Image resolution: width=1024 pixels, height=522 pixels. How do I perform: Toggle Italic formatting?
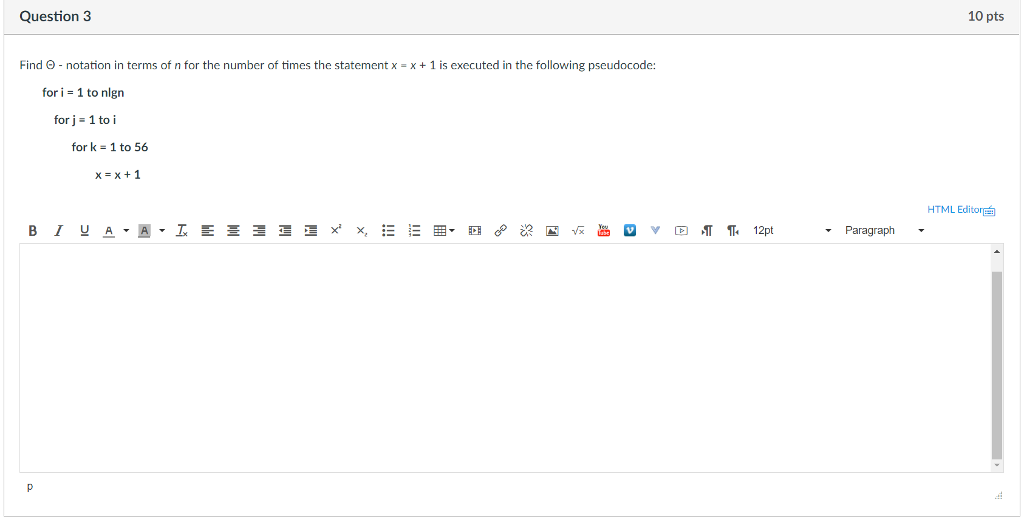click(x=59, y=231)
